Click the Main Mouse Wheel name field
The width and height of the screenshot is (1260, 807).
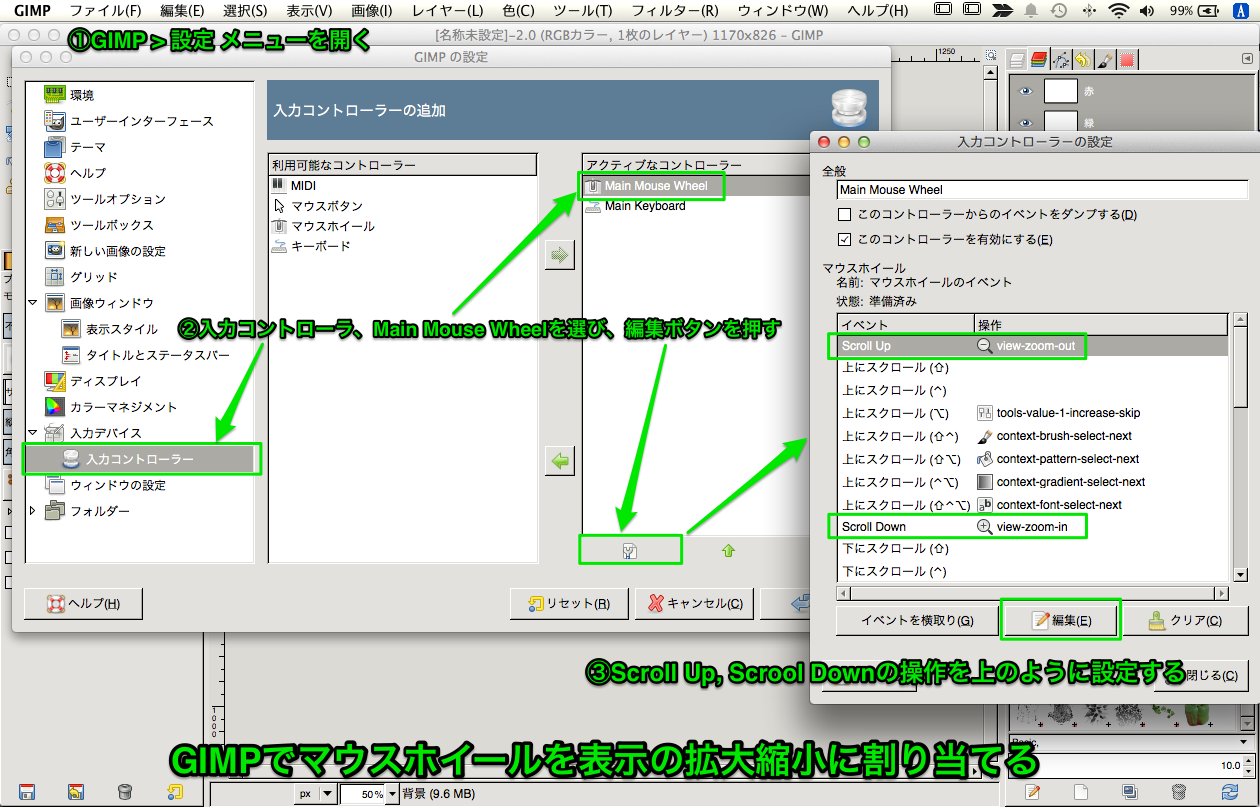coord(1042,189)
